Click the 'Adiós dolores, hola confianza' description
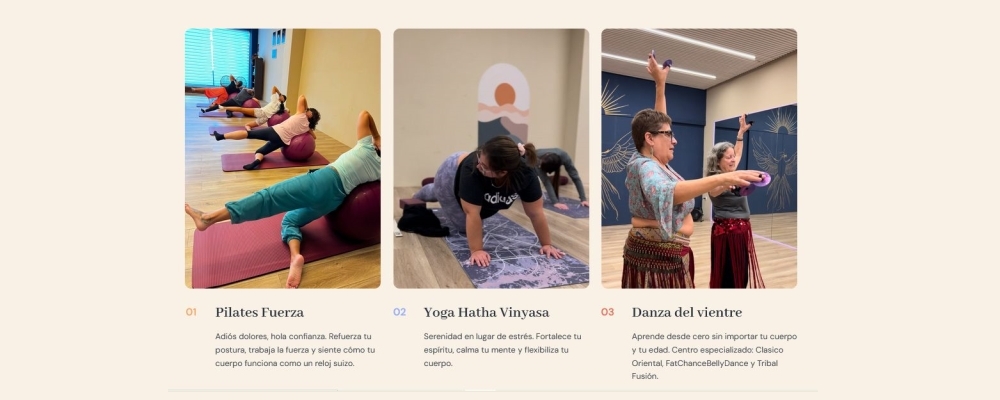Screen dimensions: 1000x400 click(x=295, y=350)
